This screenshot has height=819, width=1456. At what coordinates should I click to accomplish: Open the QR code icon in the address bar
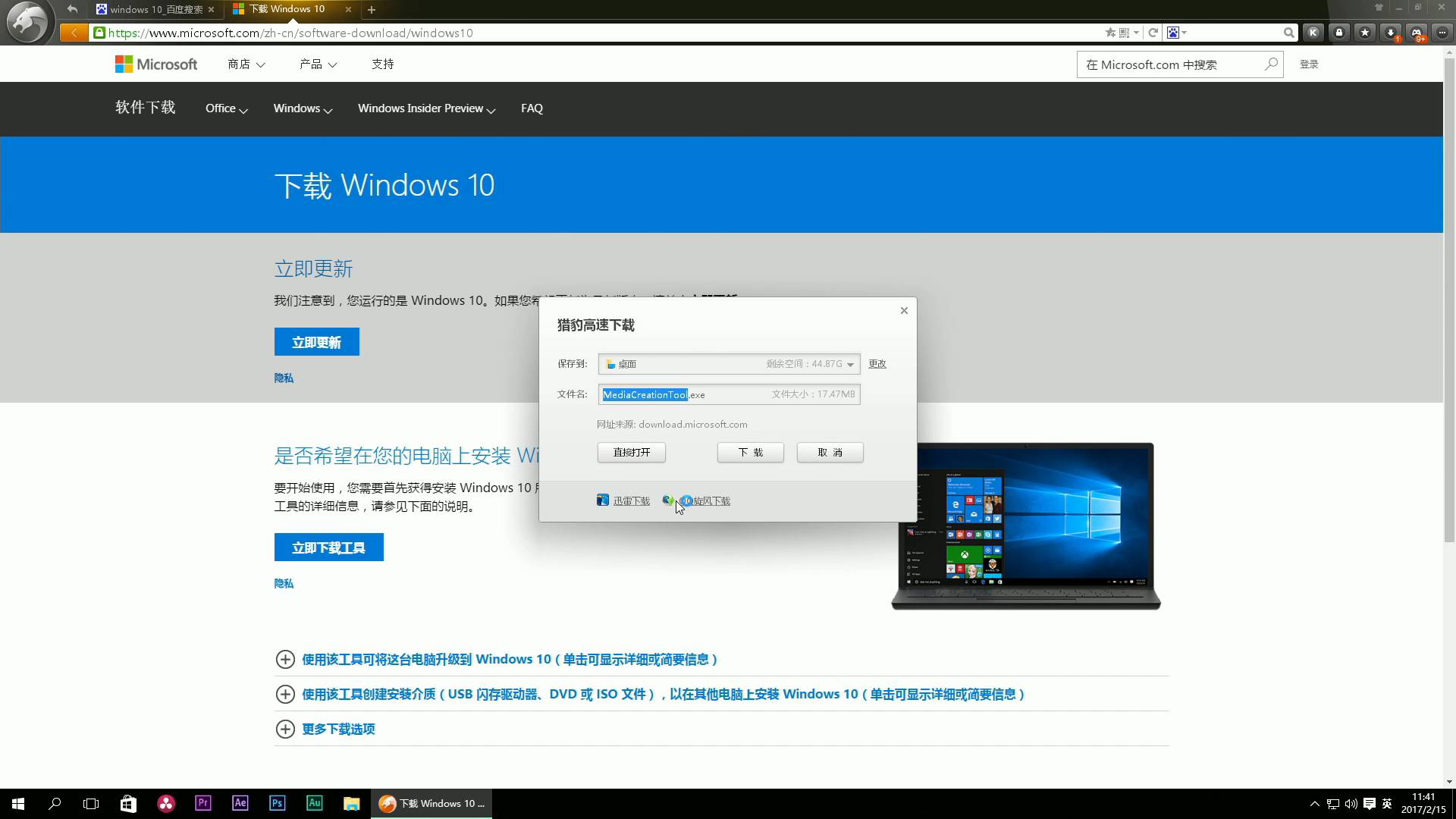coord(1125,33)
